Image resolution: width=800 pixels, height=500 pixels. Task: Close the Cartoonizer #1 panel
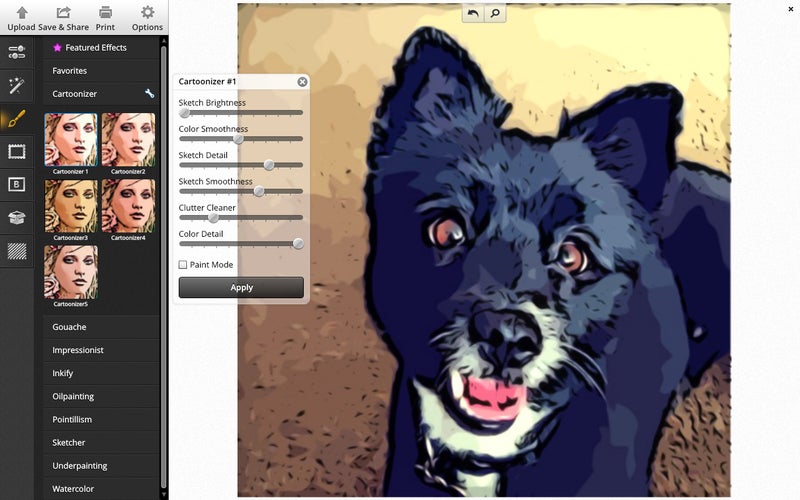303,82
